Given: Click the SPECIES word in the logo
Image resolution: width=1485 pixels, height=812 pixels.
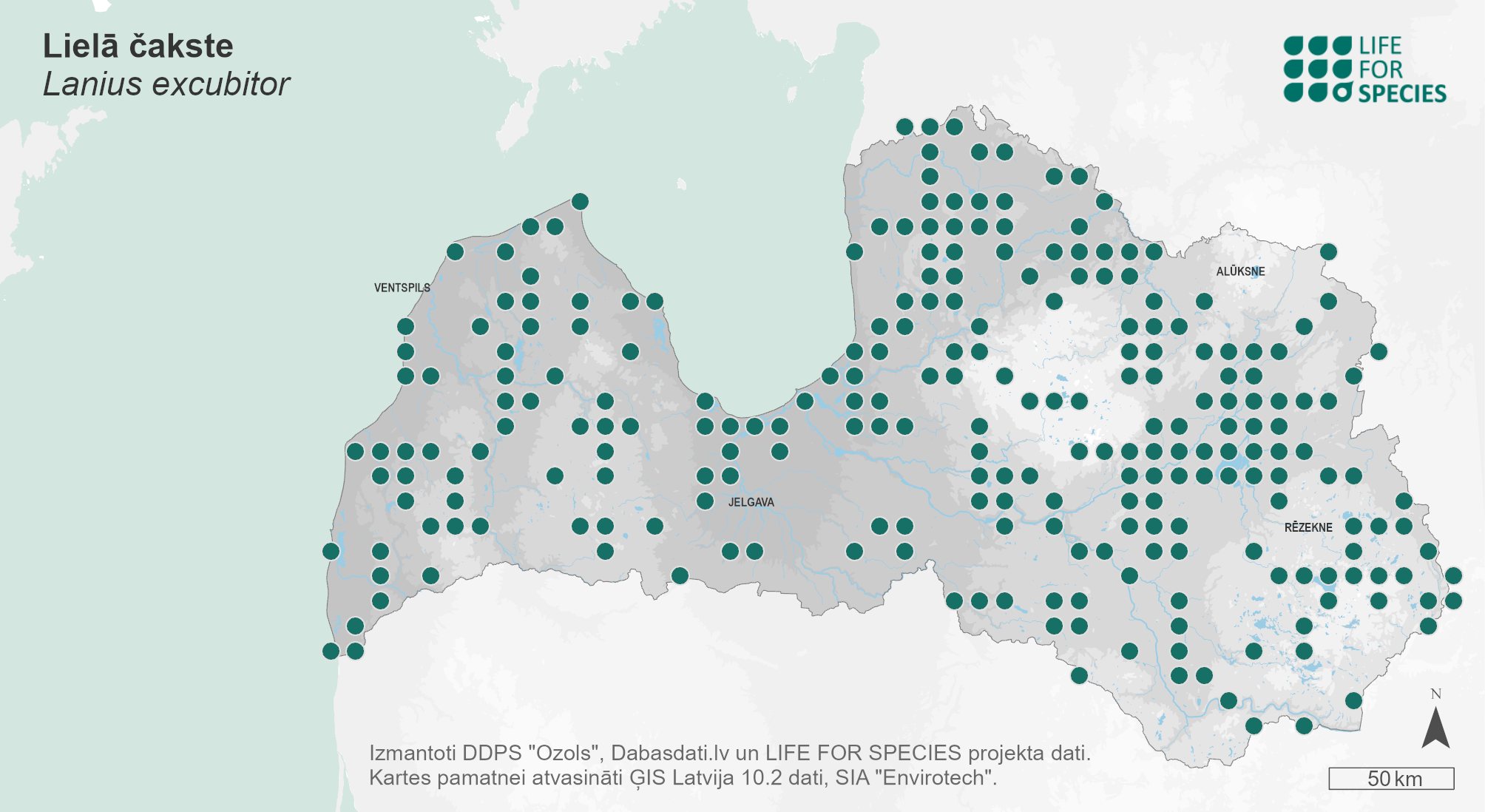Looking at the screenshot, I should pyautogui.click(x=1402, y=94).
